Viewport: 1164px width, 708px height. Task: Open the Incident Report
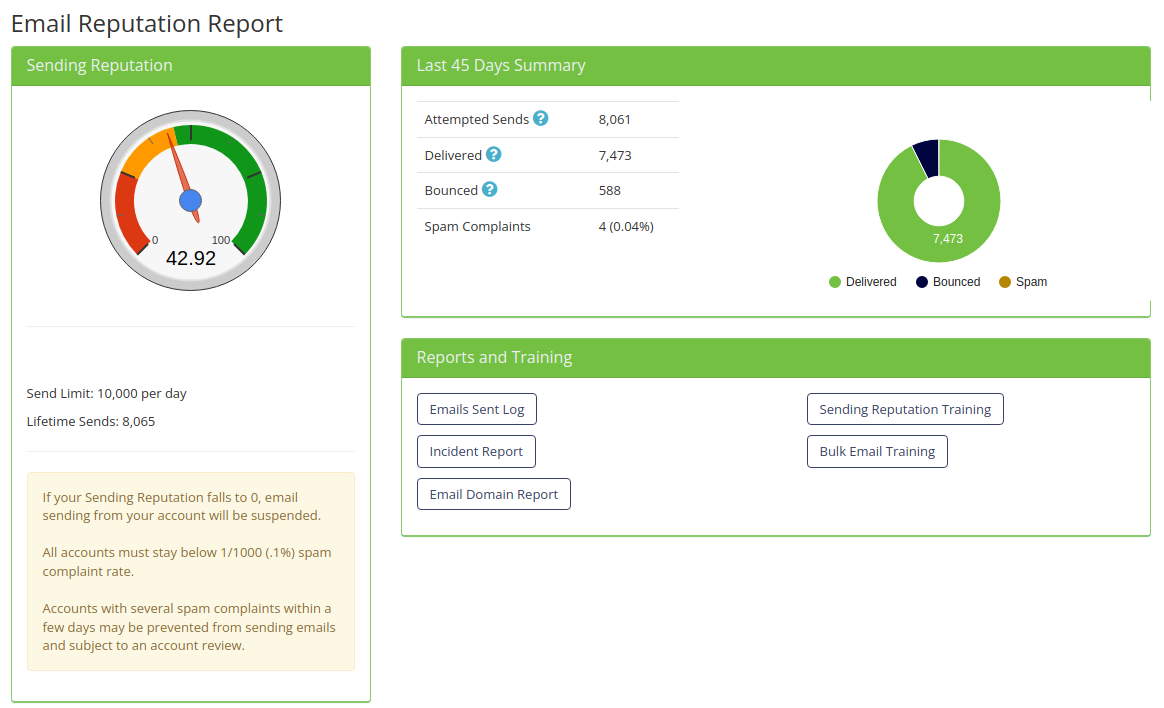pyautogui.click(x=476, y=451)
